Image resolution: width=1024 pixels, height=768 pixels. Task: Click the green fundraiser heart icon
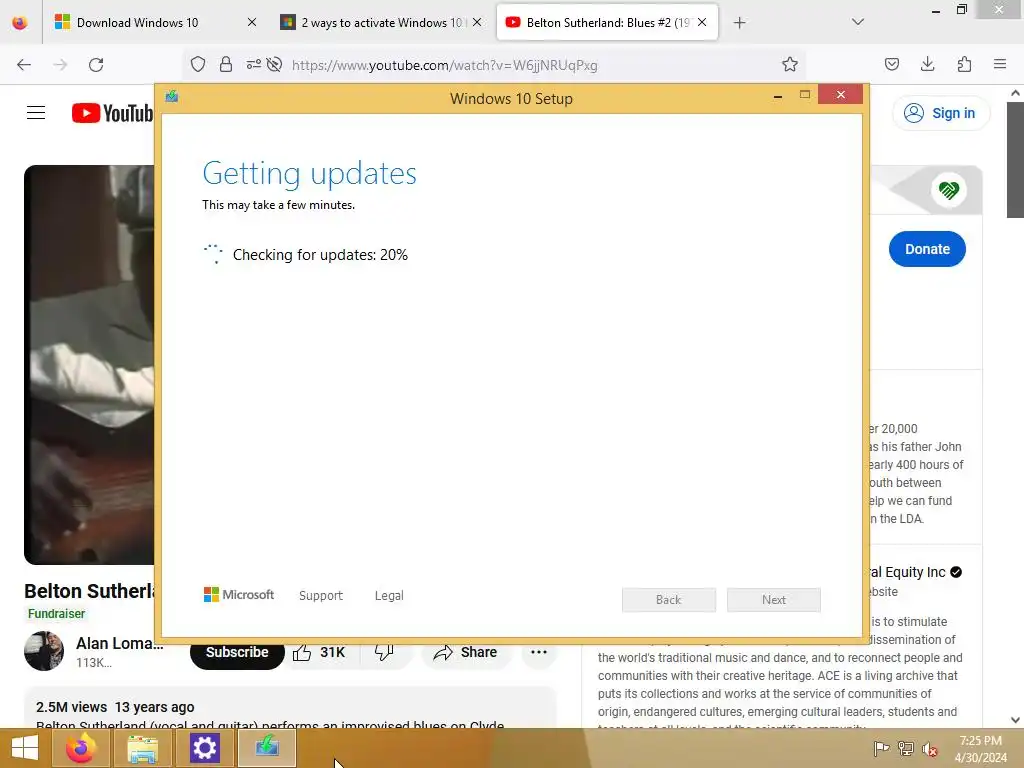[x=948, y=190]
